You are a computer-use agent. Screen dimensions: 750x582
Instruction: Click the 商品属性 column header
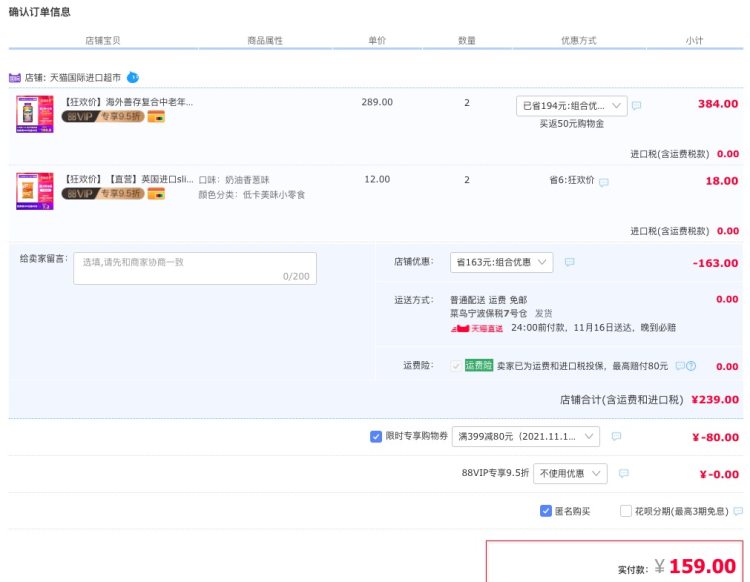(265, 41)
